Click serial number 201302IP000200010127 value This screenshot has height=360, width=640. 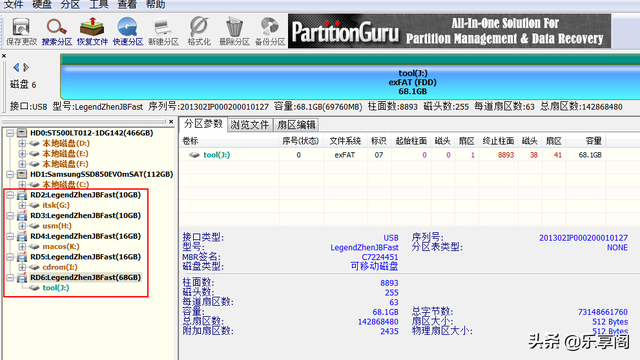[x=583, y=238]
